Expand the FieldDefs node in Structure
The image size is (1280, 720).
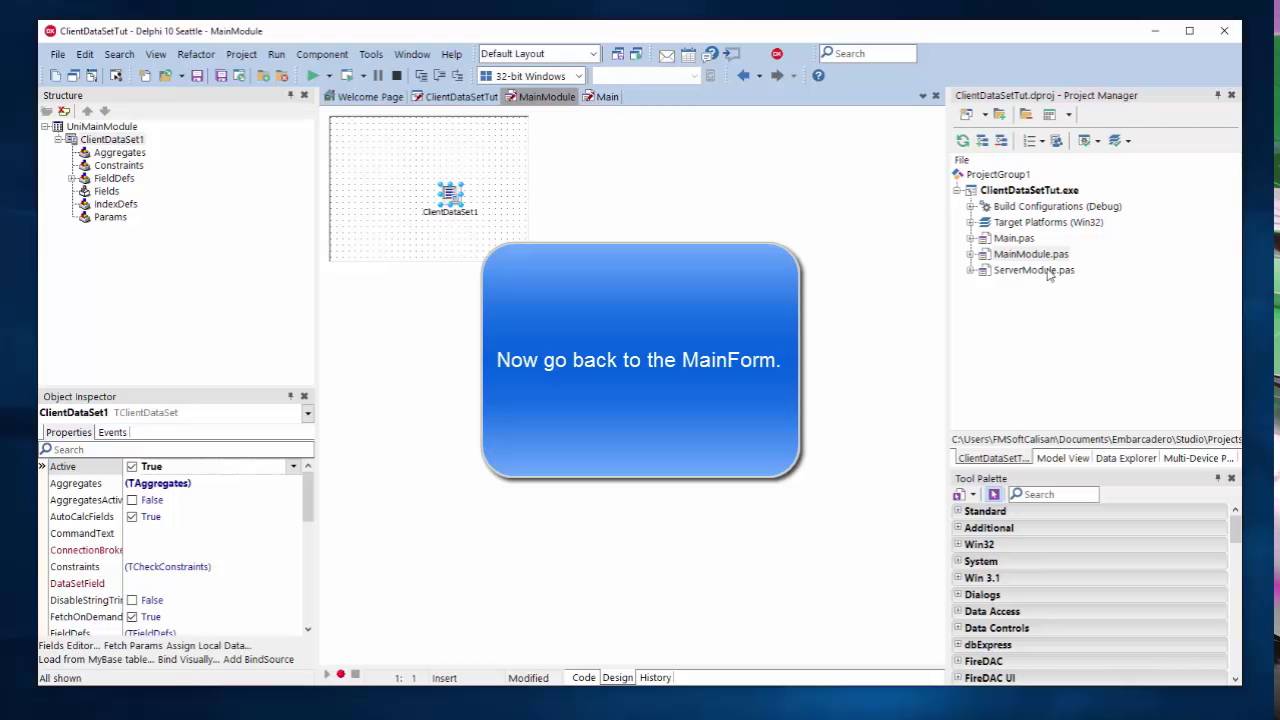coord(72,178)
